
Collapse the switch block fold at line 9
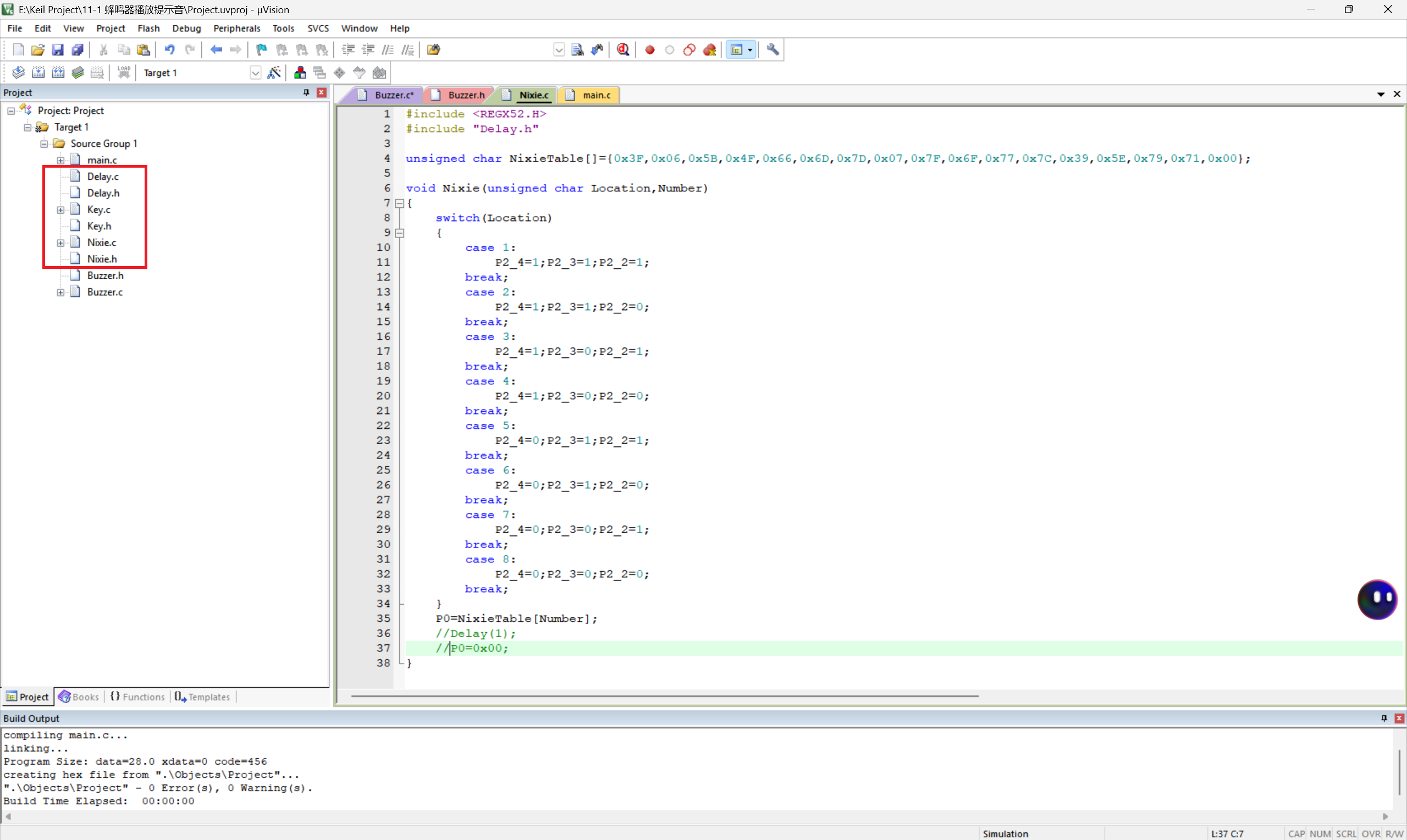point(400,233)
